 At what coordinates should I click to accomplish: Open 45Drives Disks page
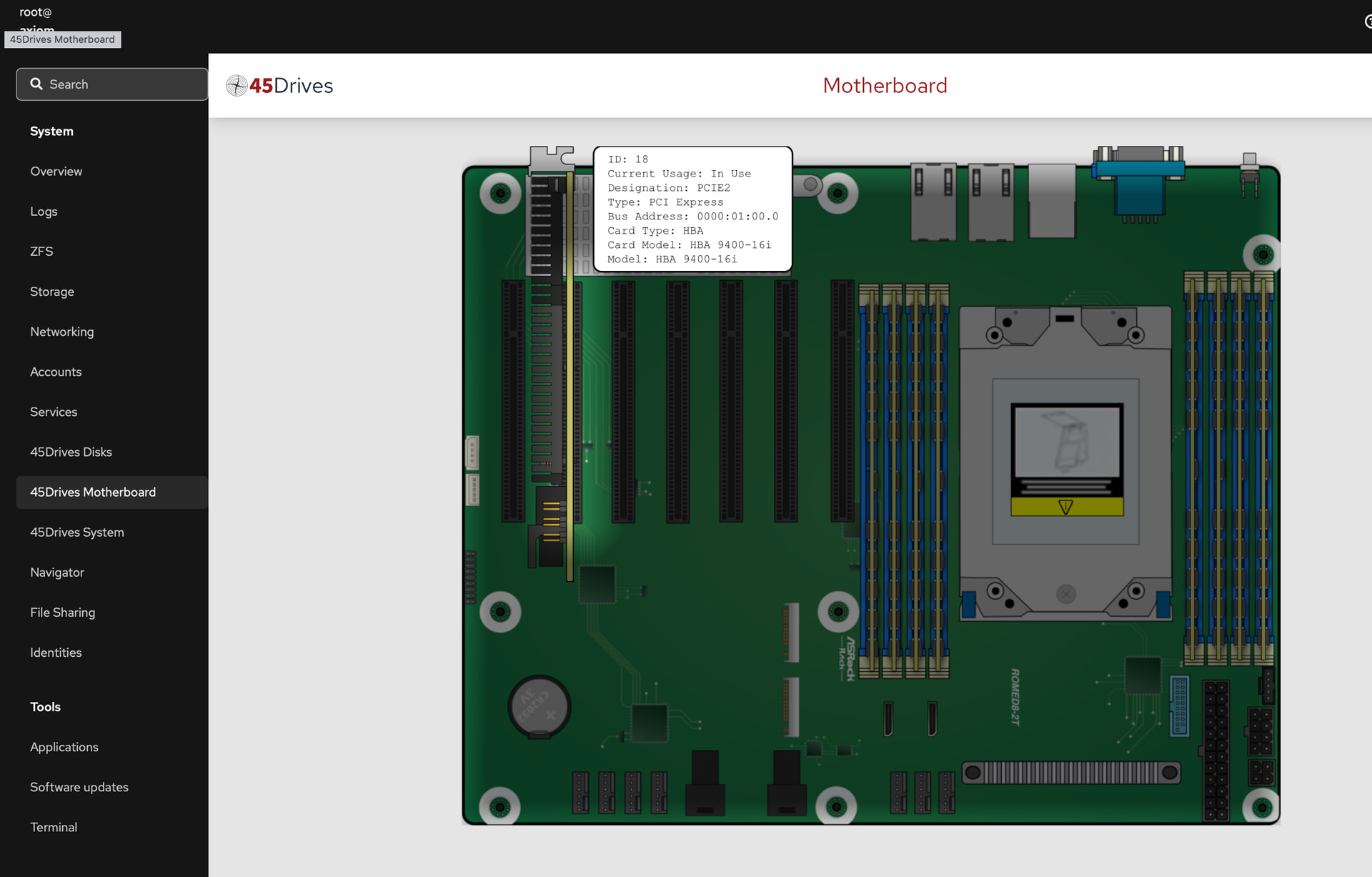click(71, 452)
